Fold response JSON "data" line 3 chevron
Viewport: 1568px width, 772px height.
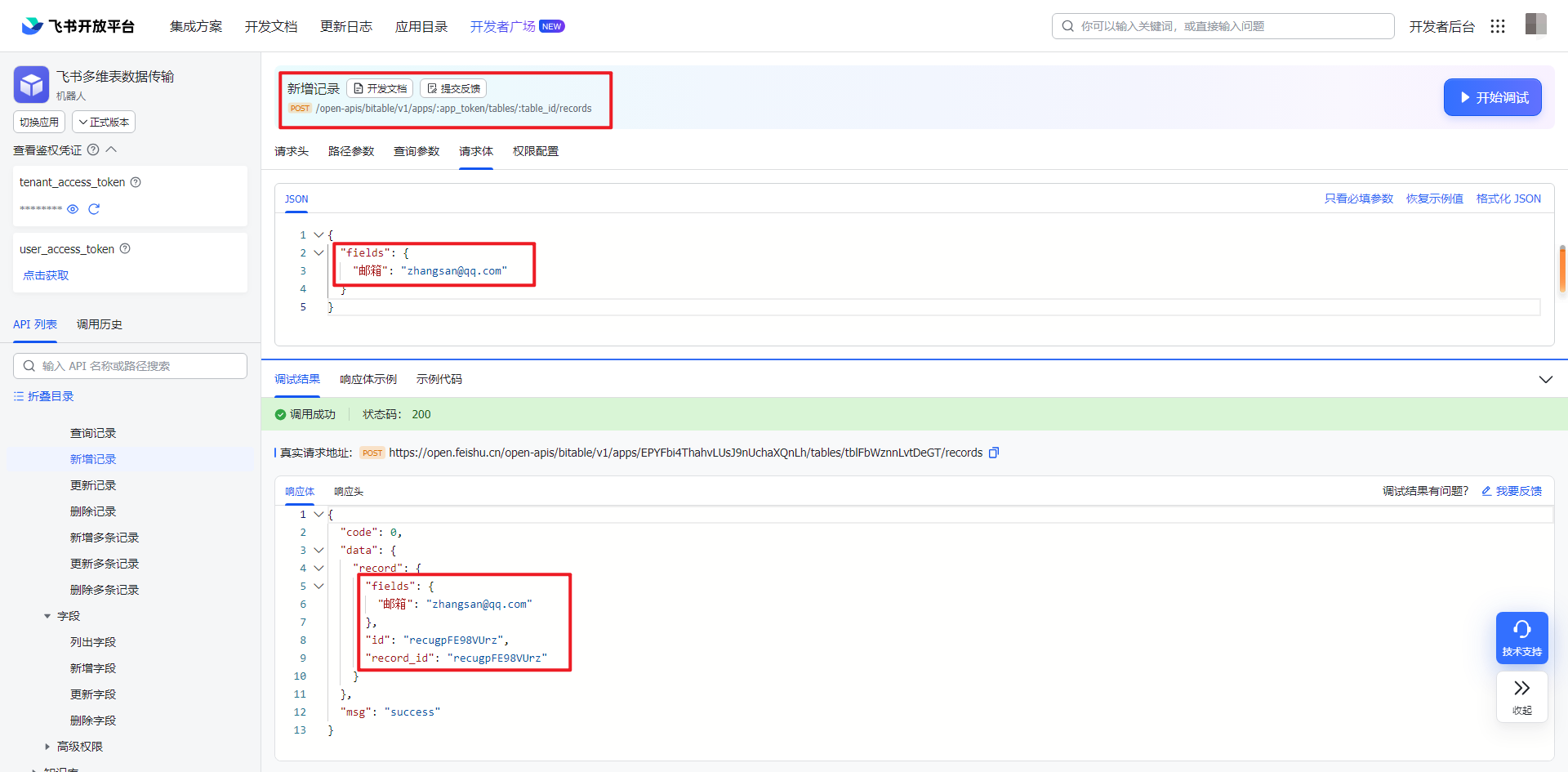pos(318,550)
